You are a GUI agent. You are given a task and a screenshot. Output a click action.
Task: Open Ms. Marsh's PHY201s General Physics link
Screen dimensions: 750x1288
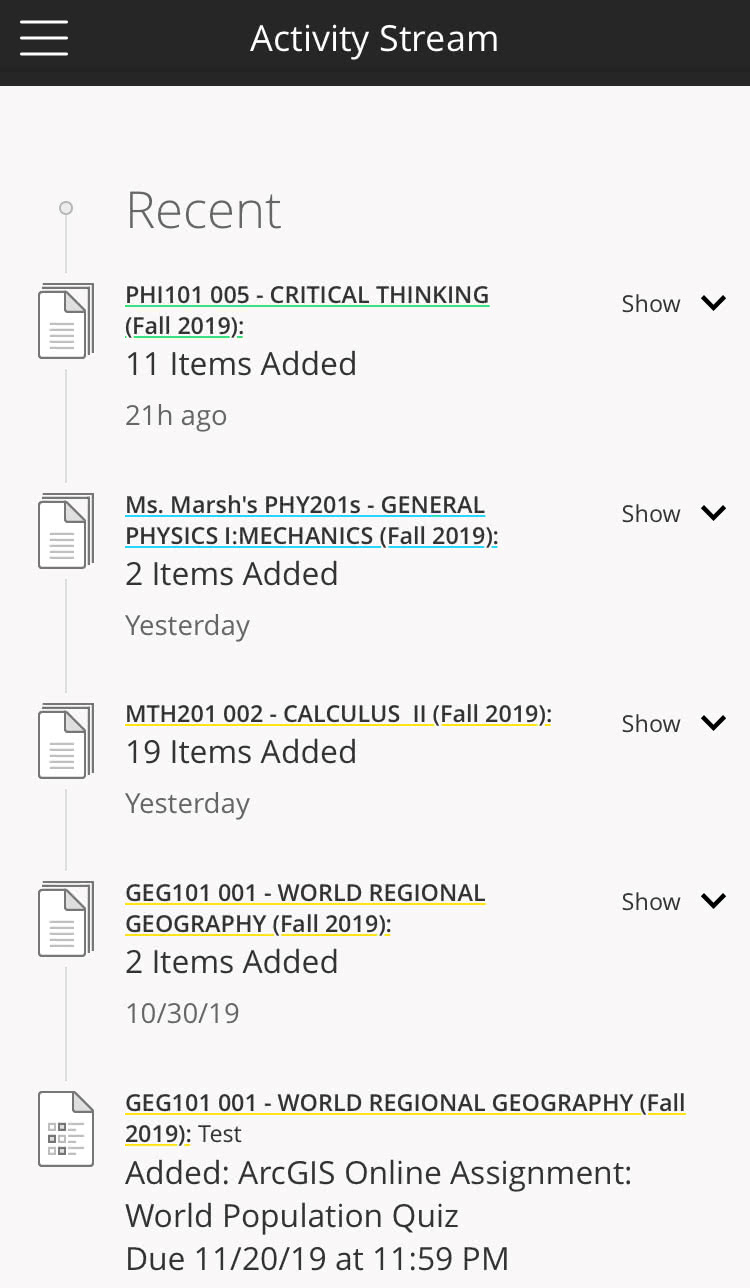coord(311,520)
